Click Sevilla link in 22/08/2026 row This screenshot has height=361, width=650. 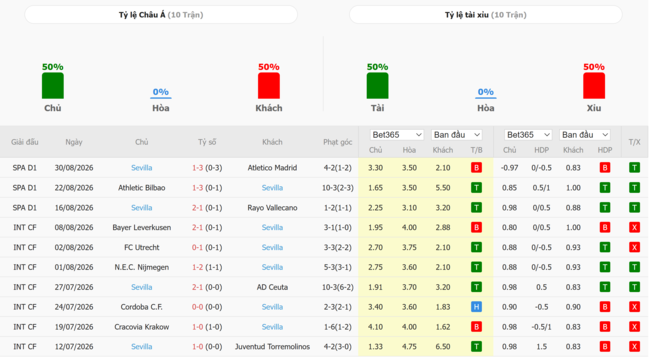[272, 188]
